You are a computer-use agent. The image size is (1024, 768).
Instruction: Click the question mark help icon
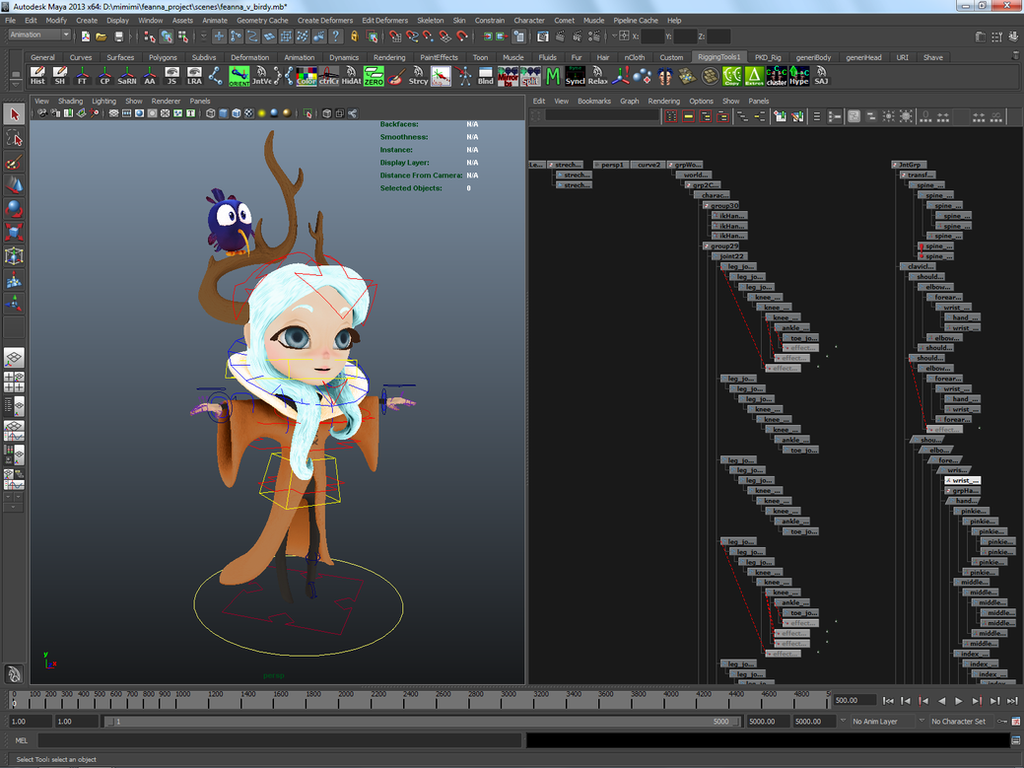(336, 37)
